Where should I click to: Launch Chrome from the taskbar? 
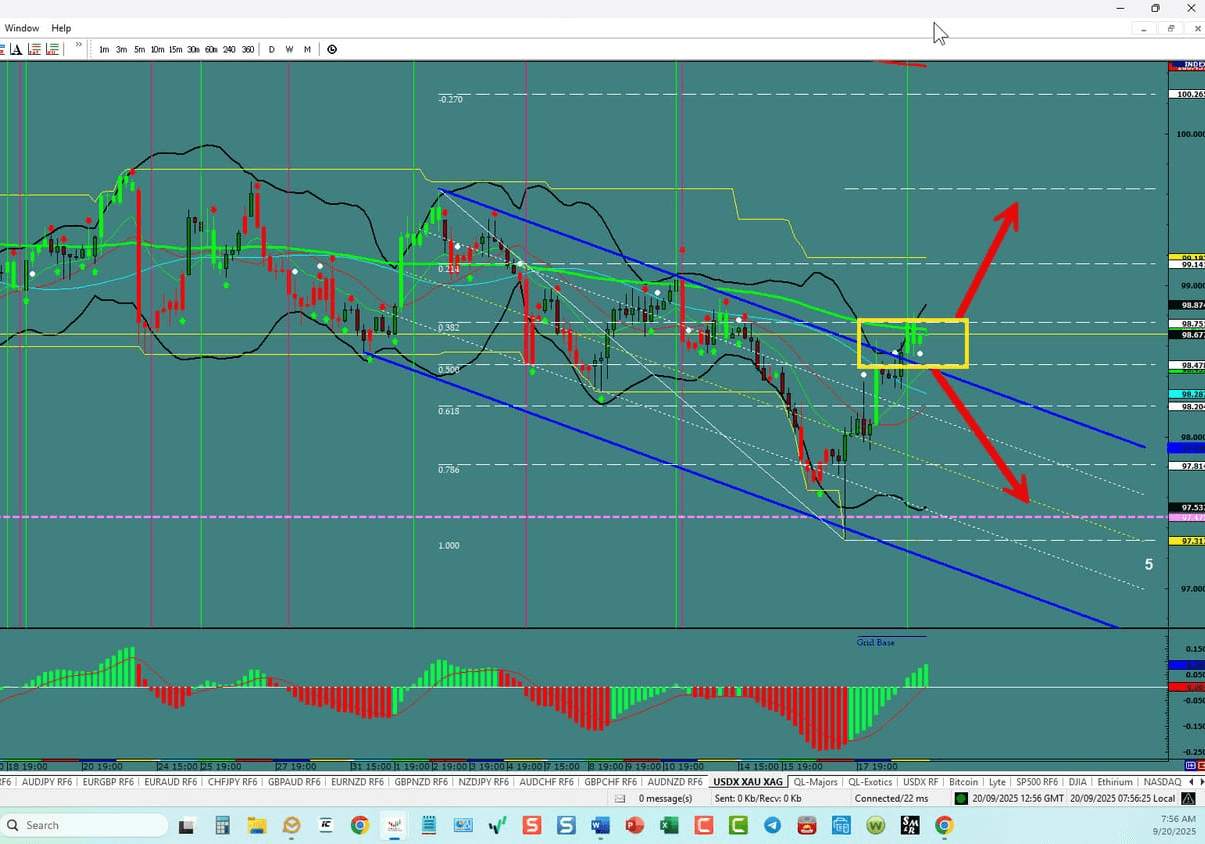click(x=359, y=825)
